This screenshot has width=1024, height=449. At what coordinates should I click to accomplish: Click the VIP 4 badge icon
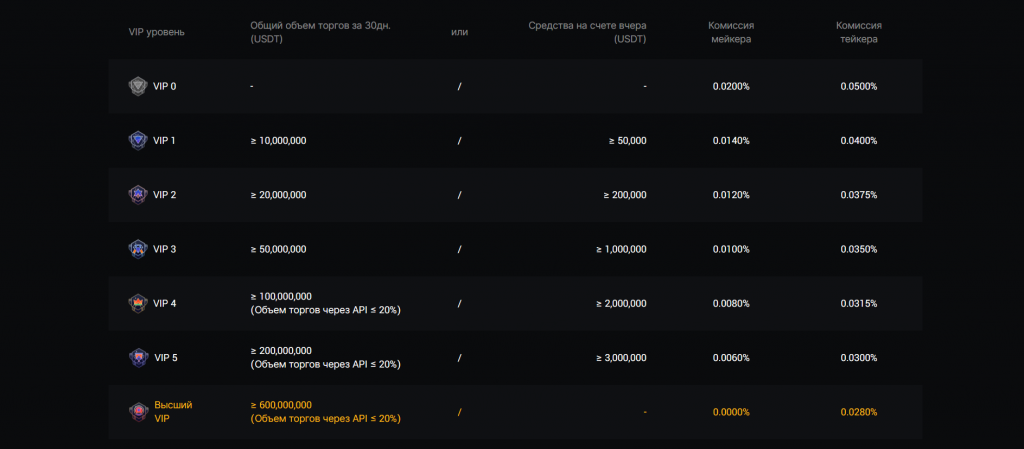click(137, 303)
